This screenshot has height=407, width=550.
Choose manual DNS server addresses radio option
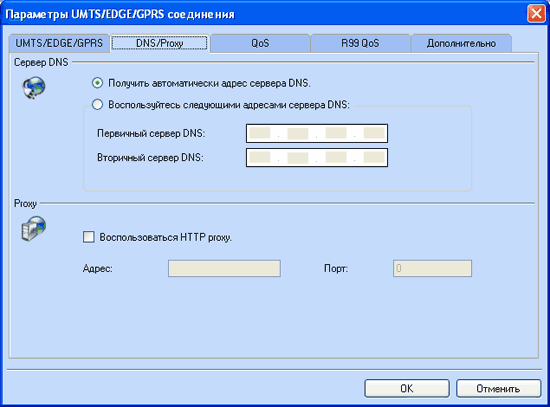click(97, 105)
